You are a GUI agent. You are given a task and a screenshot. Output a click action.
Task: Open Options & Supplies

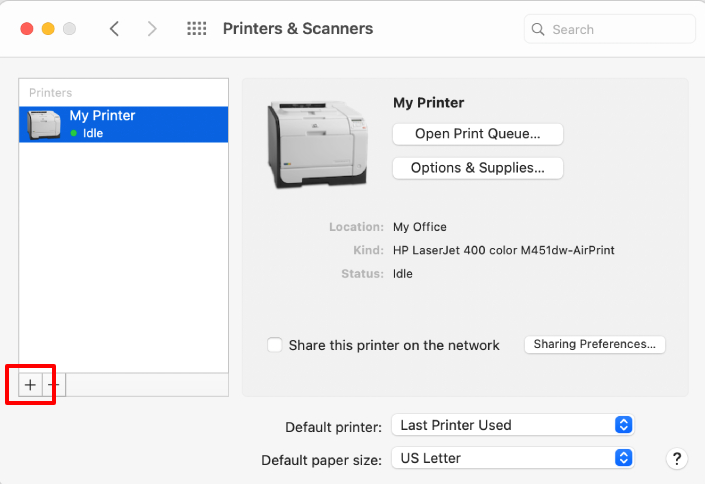coord(477,168)
